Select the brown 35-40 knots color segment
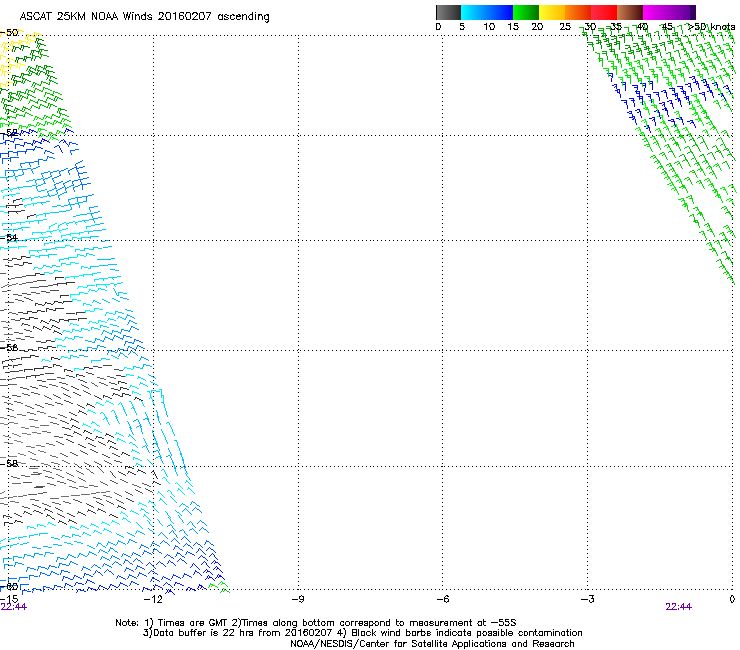The image size is (740, 650). (630, 12)
